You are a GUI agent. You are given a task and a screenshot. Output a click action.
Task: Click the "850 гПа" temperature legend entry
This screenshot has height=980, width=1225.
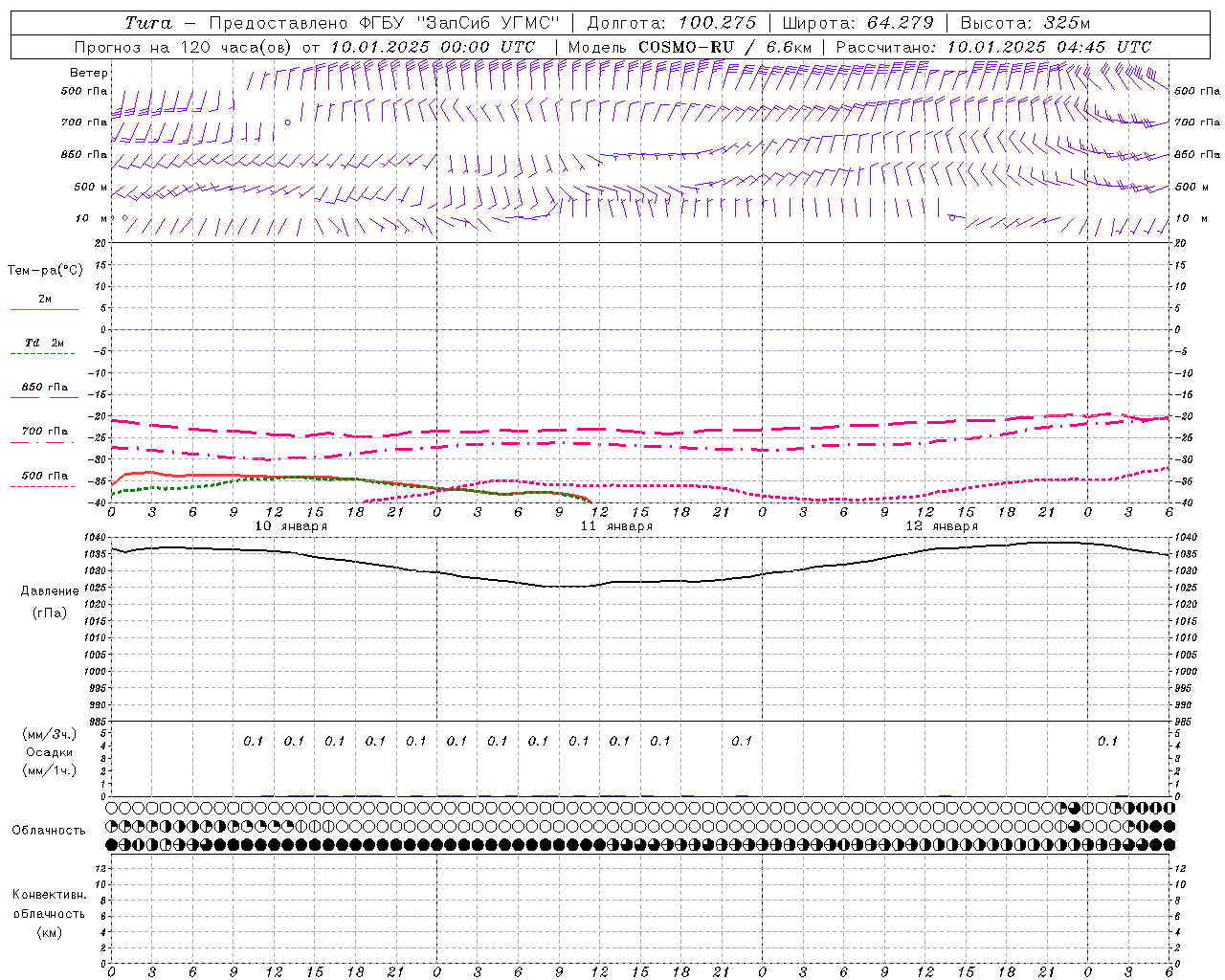(x=45, y=388)
